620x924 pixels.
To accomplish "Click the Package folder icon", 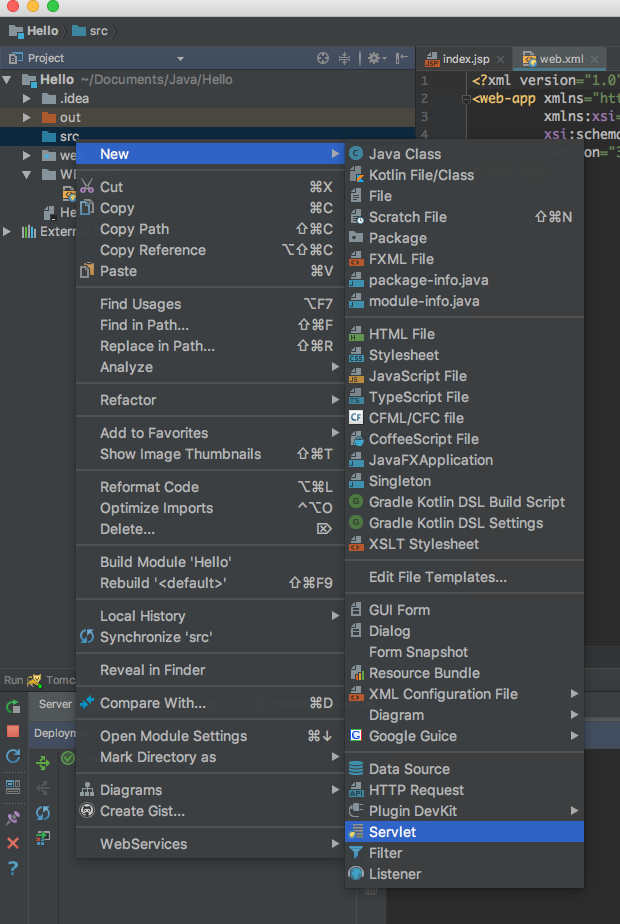I will 355,237.
